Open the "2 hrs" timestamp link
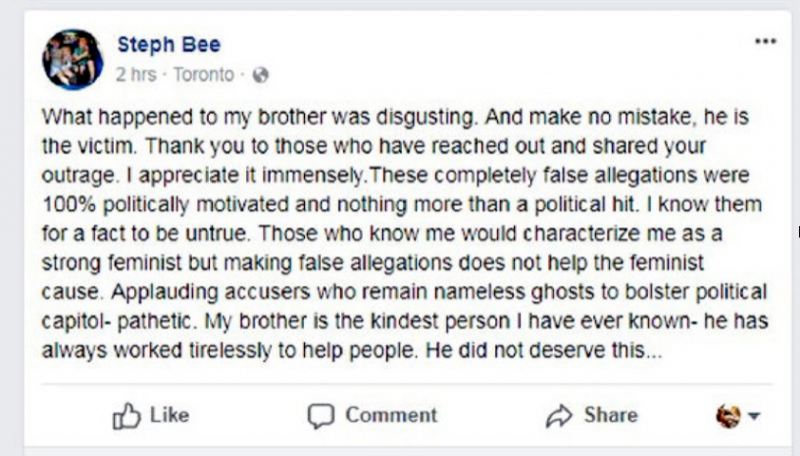Screen dimensions: 800x456 [136, 75]
